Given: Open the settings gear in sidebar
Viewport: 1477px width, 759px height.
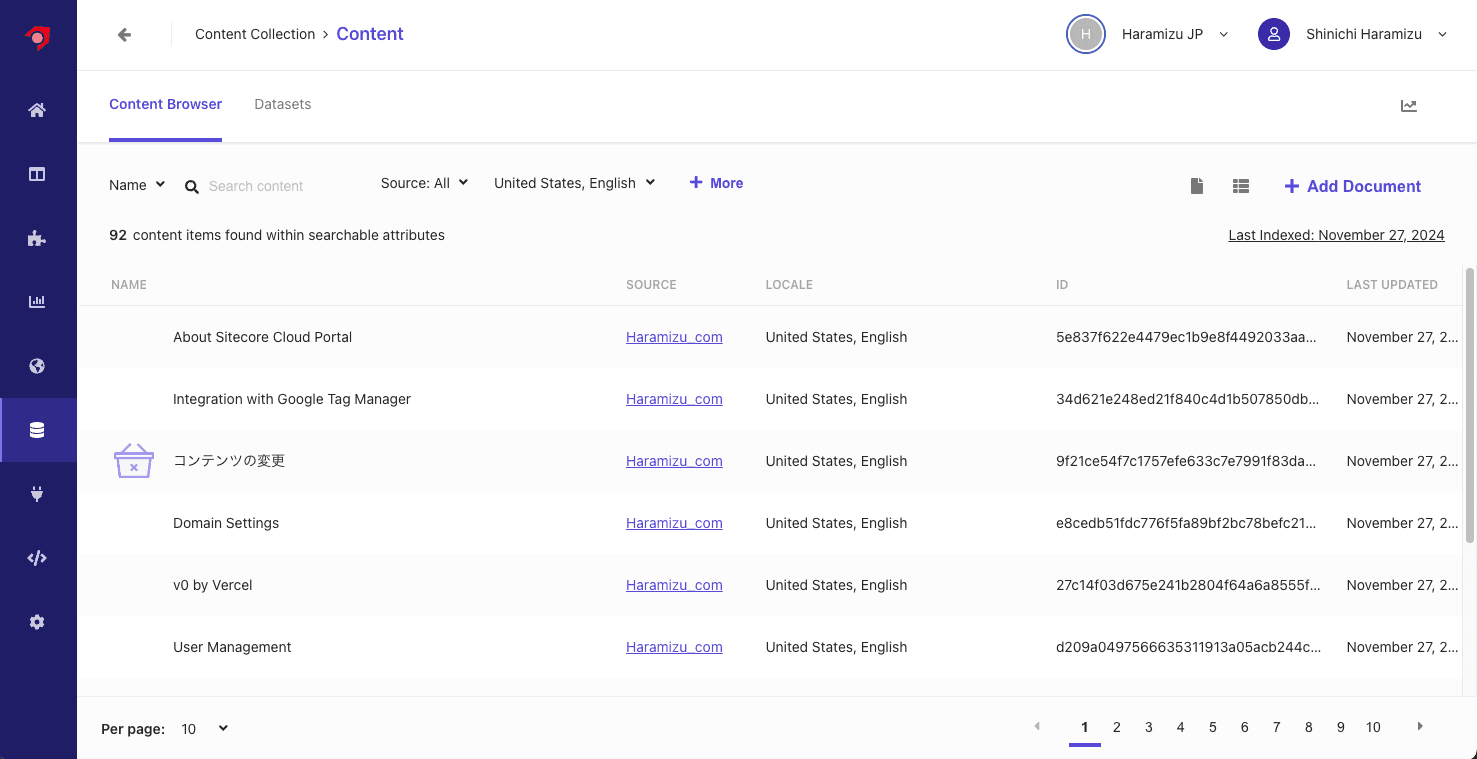Looking at the screenshot, I should point(37,622).
